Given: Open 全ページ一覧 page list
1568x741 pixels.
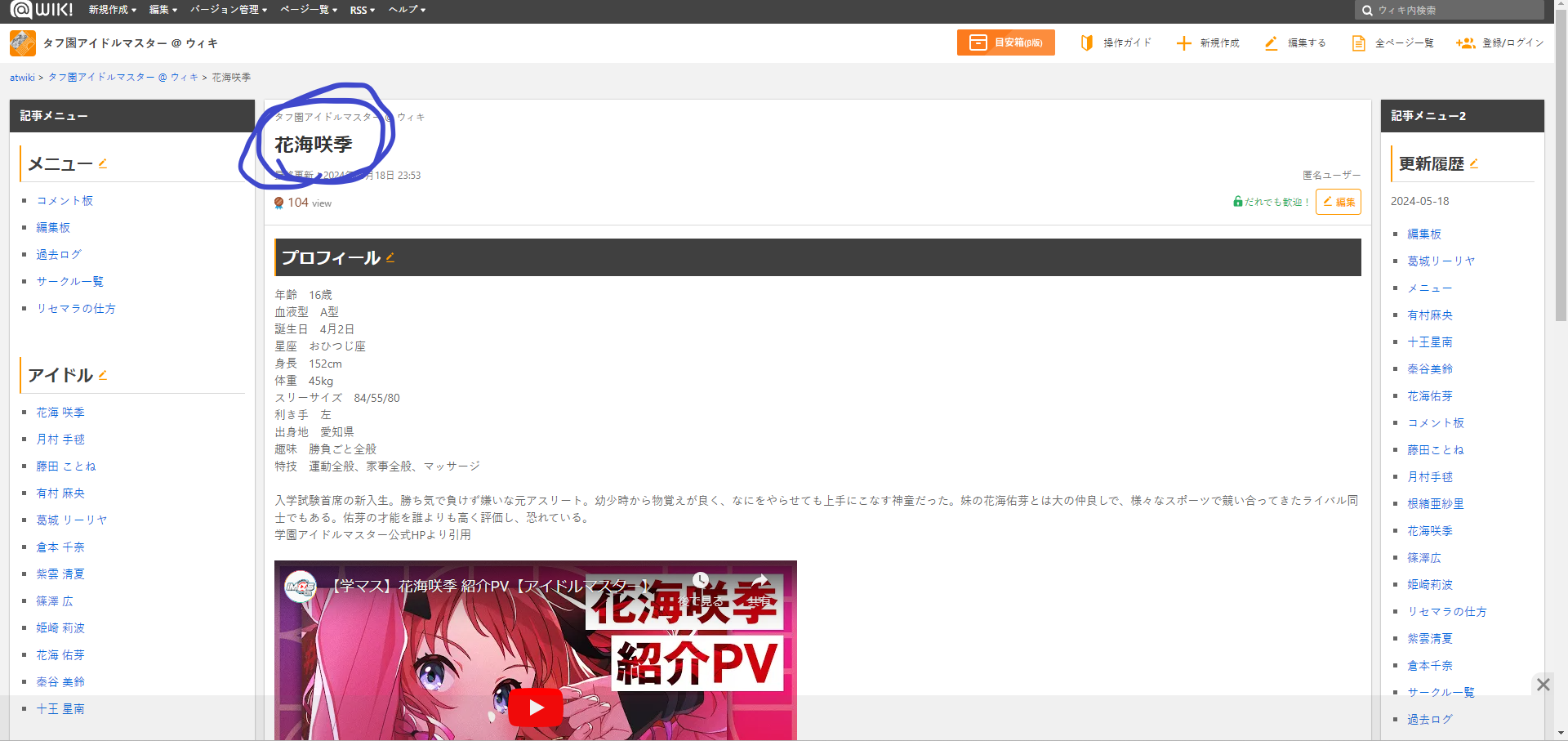Looking at the screenshot, I should tap(1392, 42).
